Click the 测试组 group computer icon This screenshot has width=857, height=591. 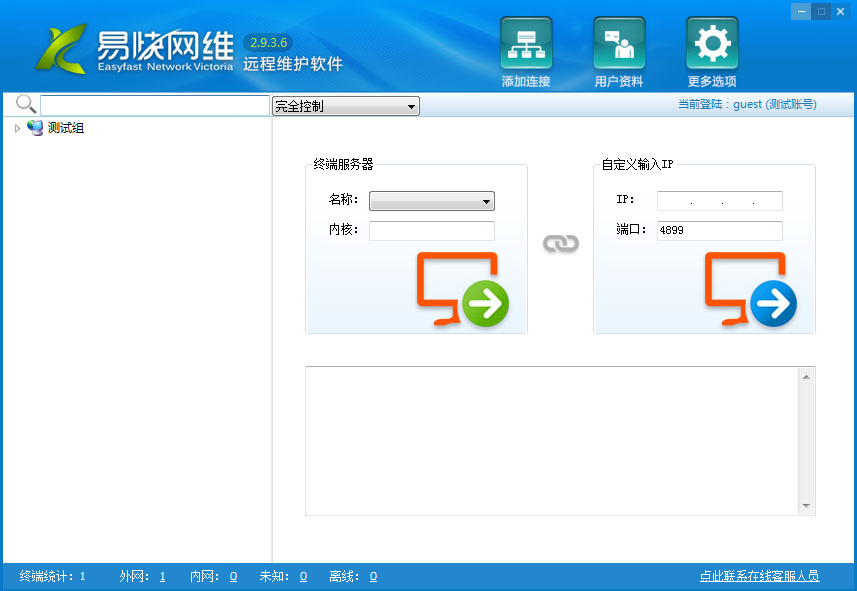pyautogui.click(x=35, y=128)
